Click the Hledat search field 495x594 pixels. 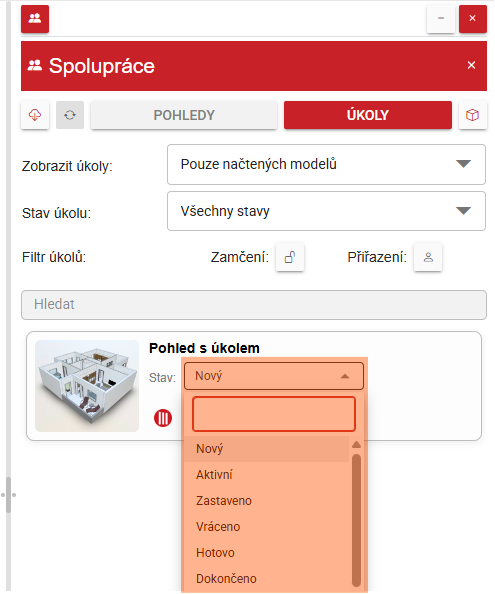254,305
